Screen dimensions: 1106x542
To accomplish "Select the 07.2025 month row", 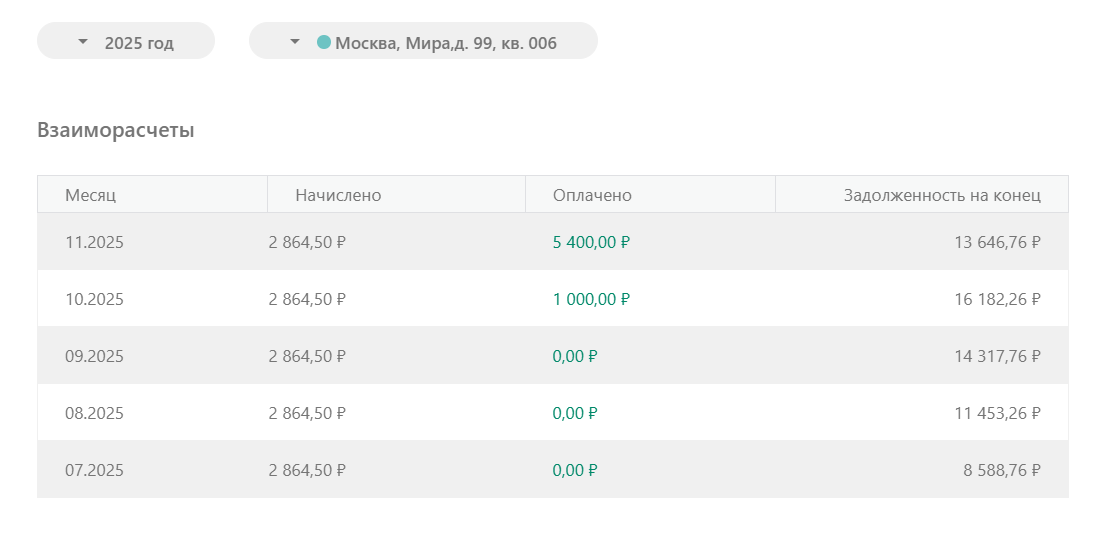I will click(x=95, y=470).
